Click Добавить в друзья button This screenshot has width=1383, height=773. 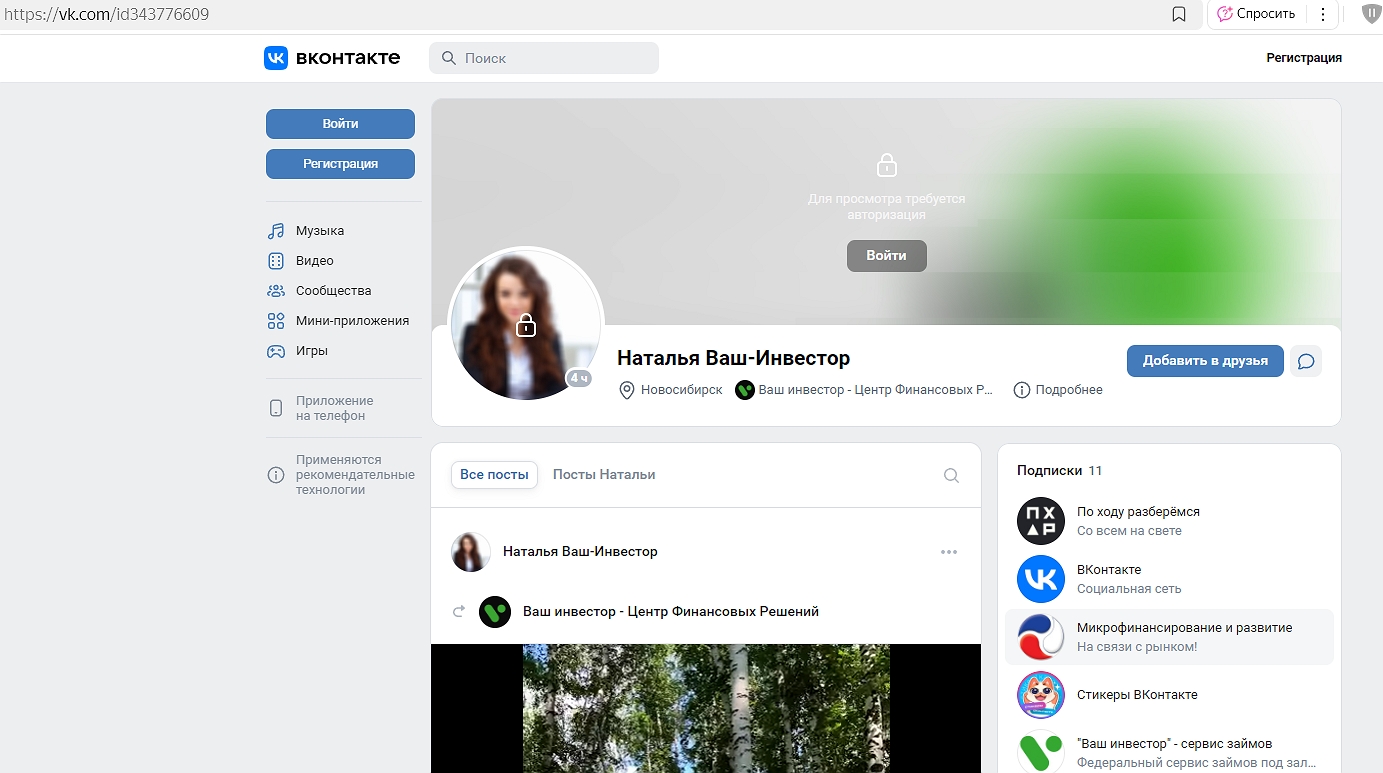coord(1205,361)
